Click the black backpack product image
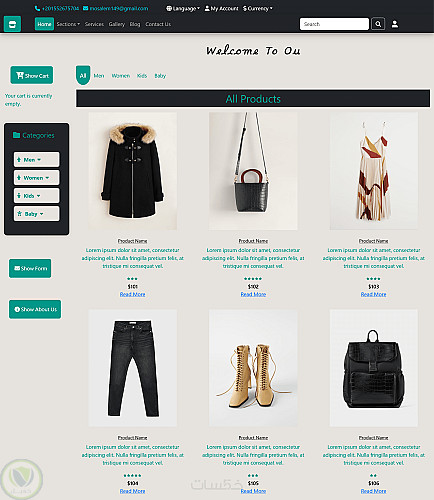 (x=373, y=368)
